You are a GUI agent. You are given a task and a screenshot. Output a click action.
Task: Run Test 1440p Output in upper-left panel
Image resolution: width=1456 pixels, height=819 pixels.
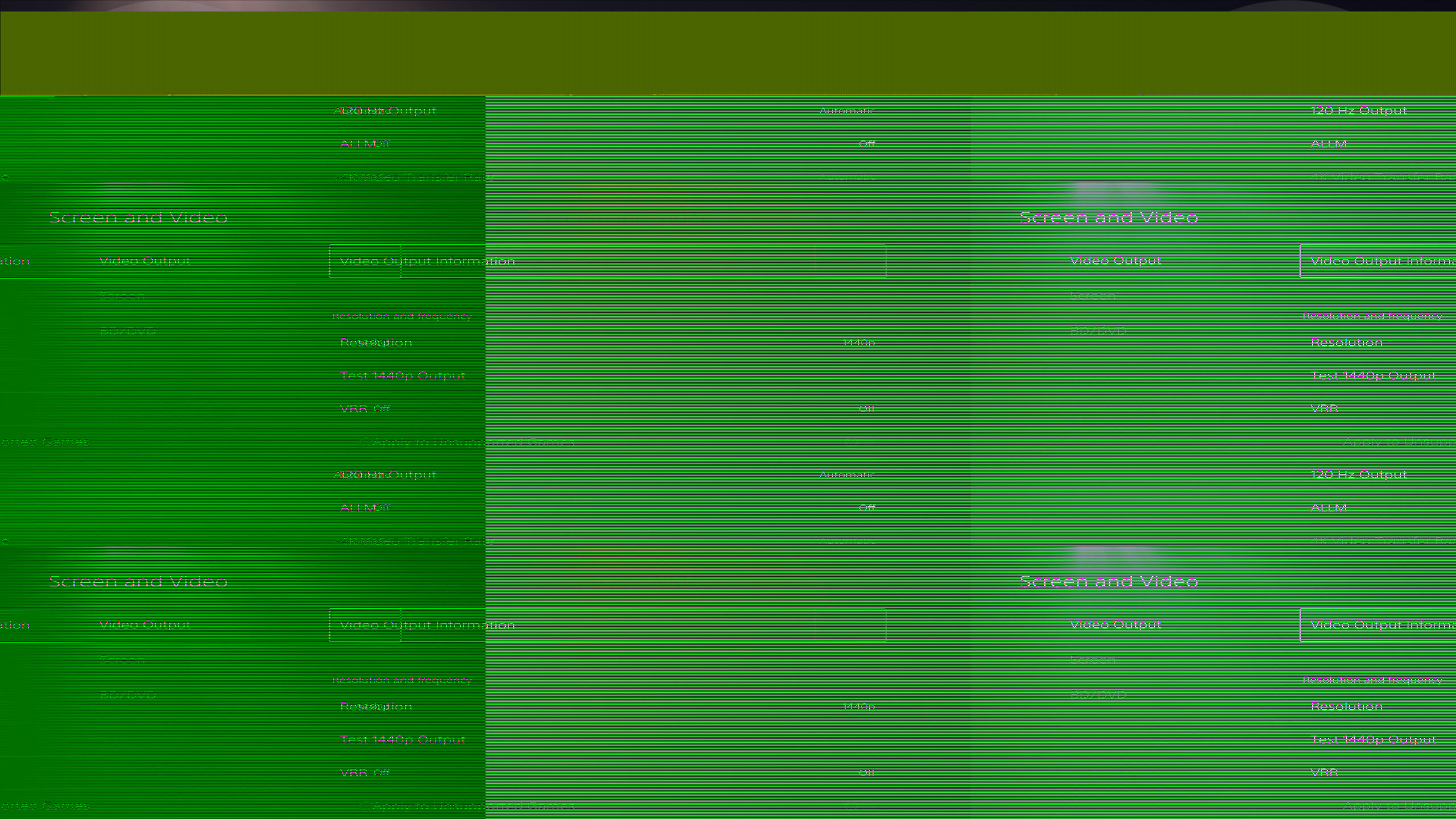(x=402, y=376)
